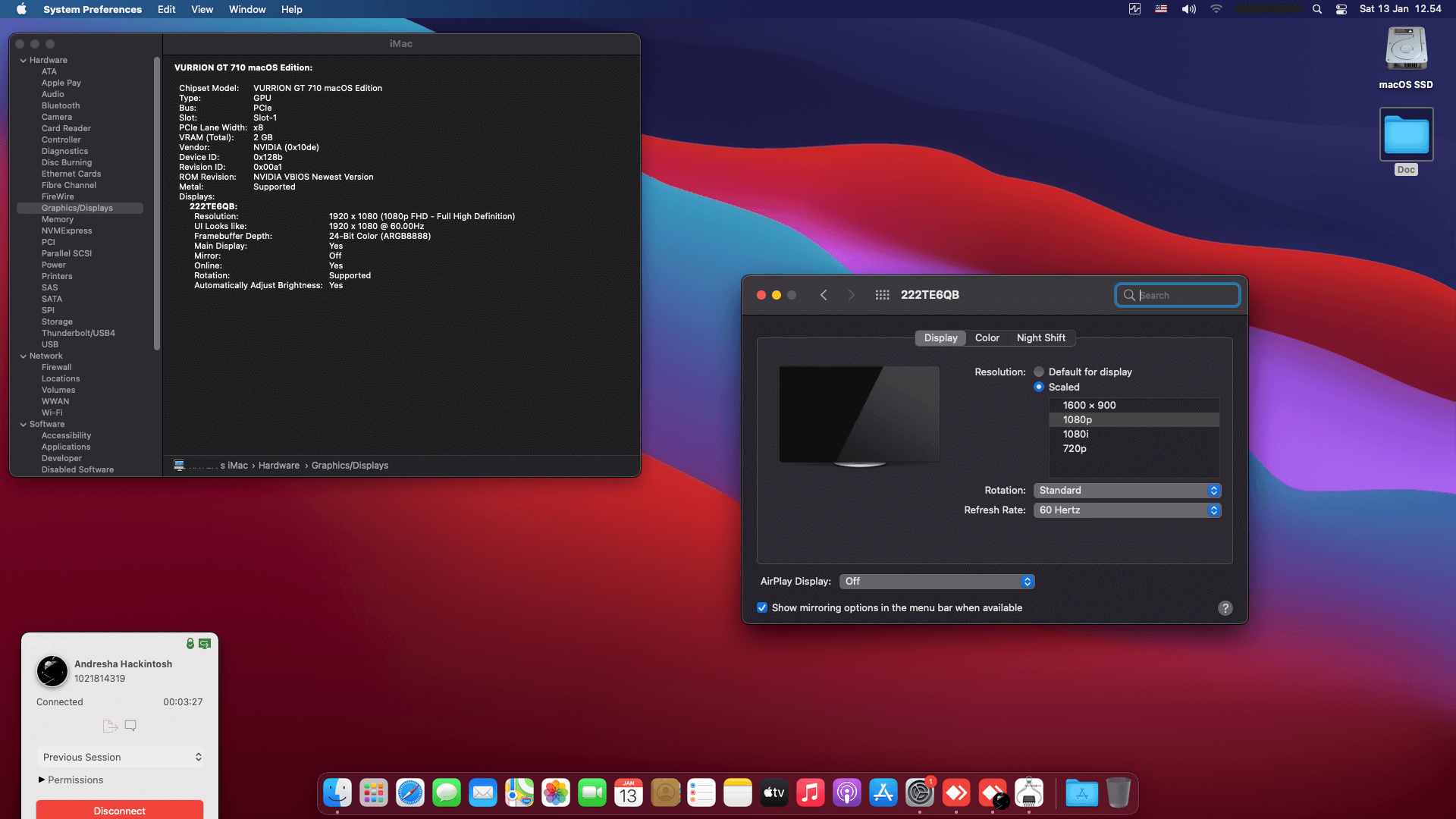Viewport: 1456px width, 819px height.
Task: Open Spotlight search in the menu bar
Action: coord(1317,9)
